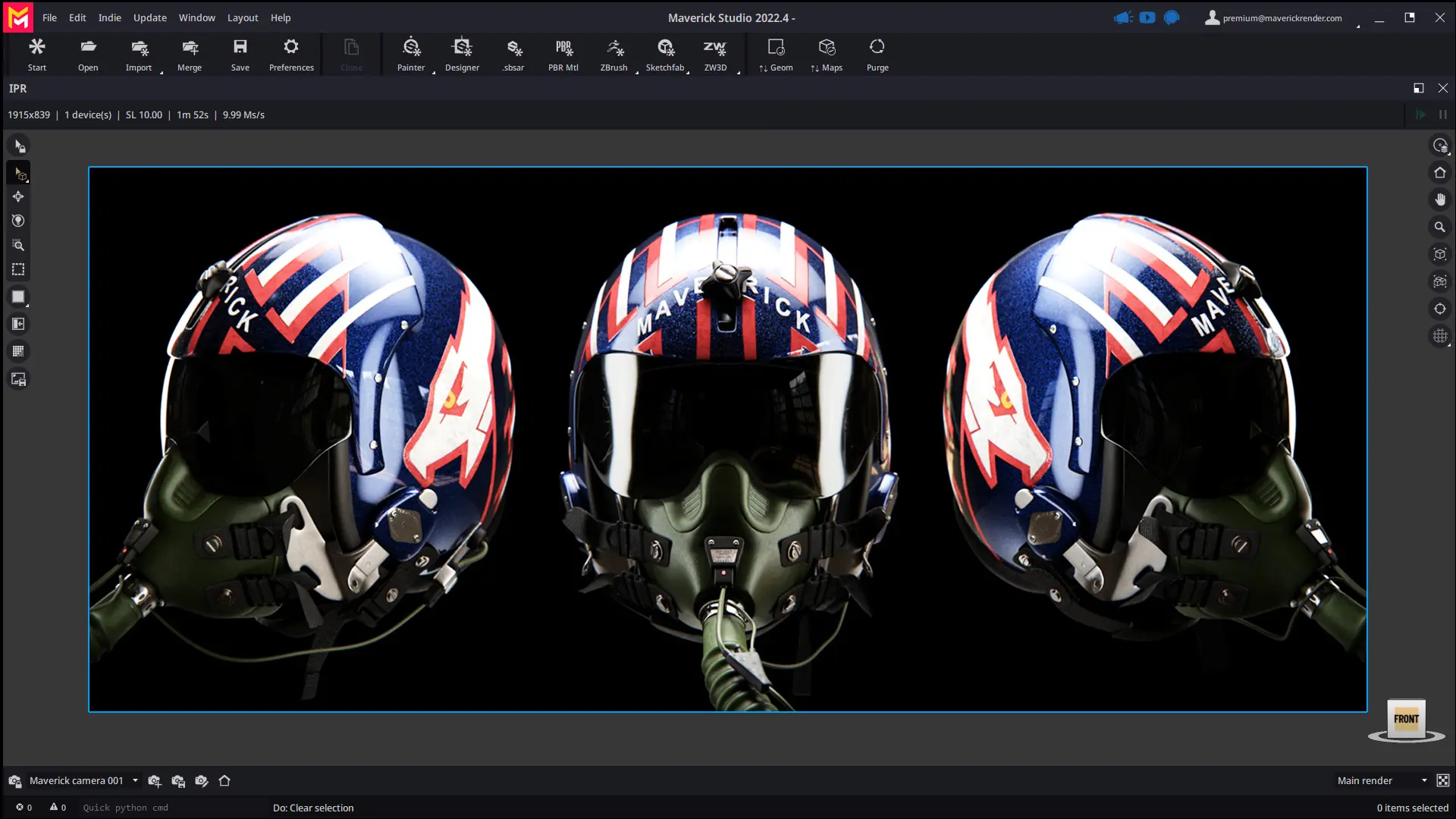Click the magnifier zoom tool on right
The image size is (1456, 819).
(1439, 227)
